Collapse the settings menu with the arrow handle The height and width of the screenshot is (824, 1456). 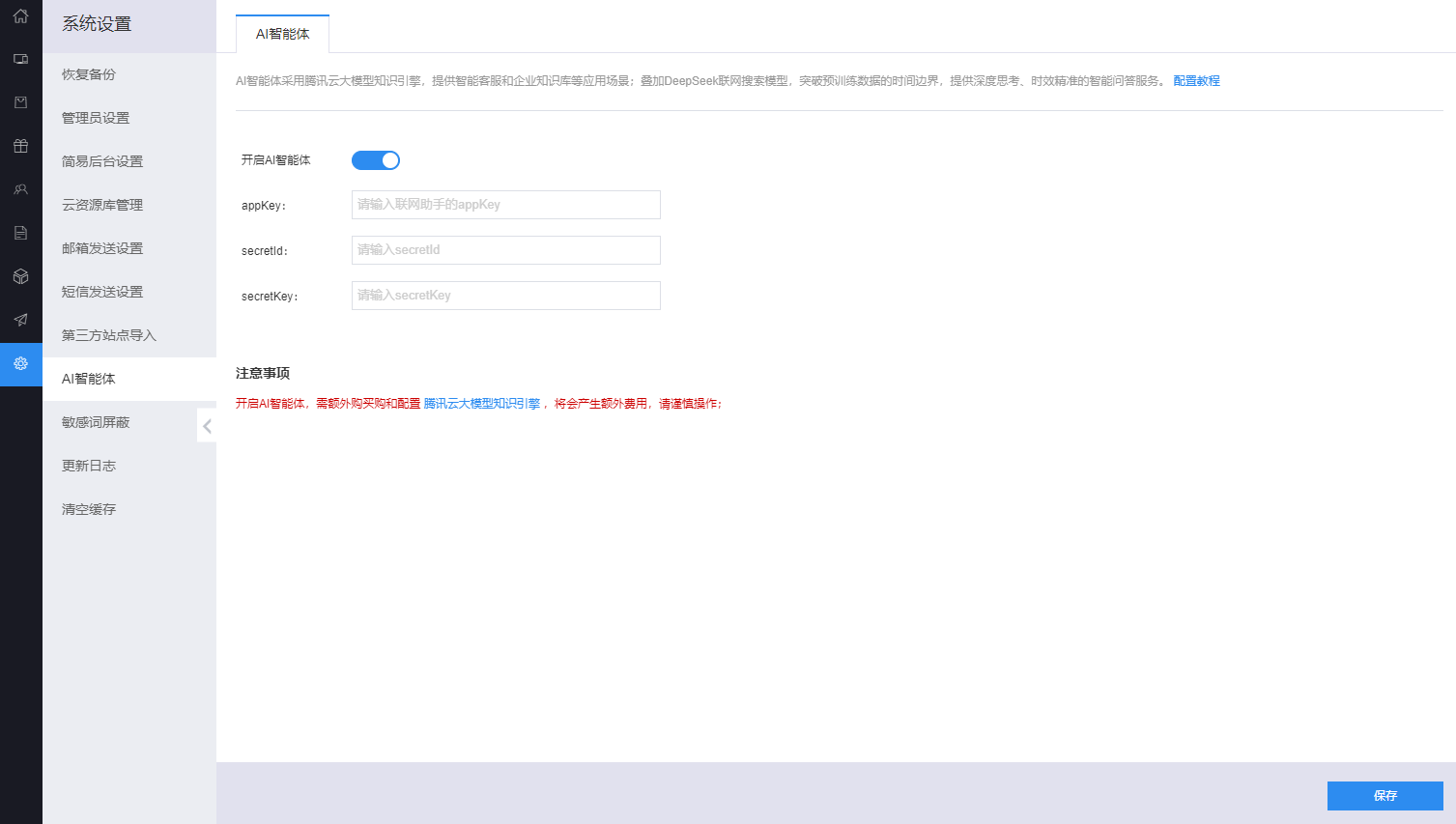207,425
